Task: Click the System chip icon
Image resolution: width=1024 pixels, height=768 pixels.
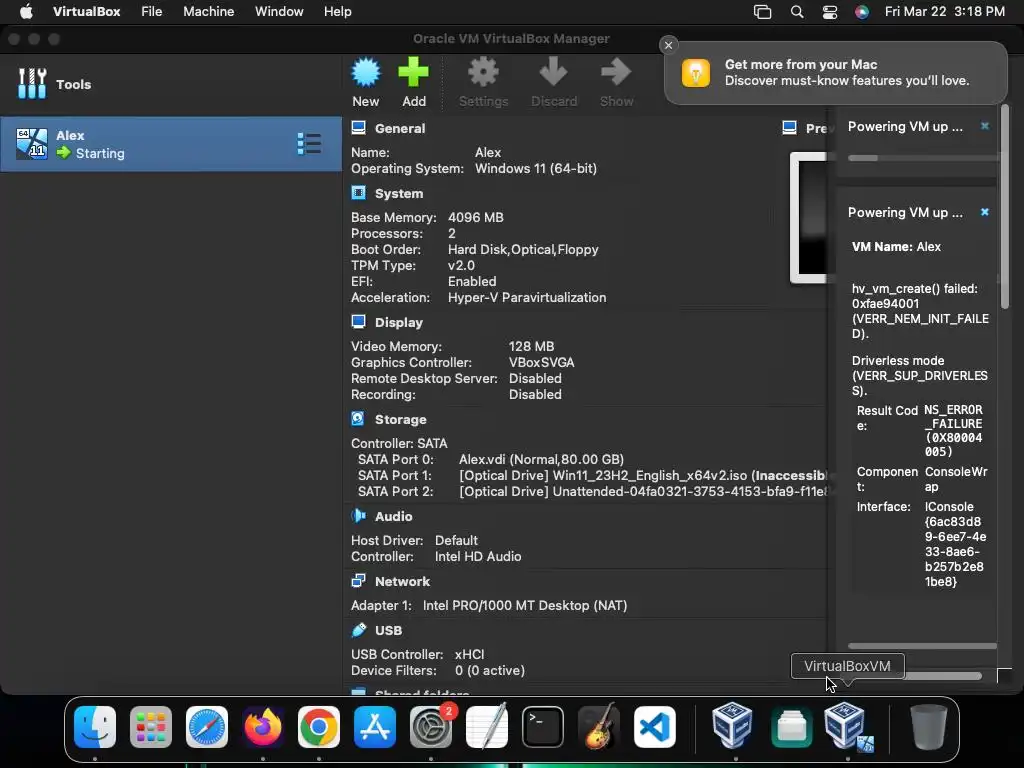Action: (x=359, y=193)
